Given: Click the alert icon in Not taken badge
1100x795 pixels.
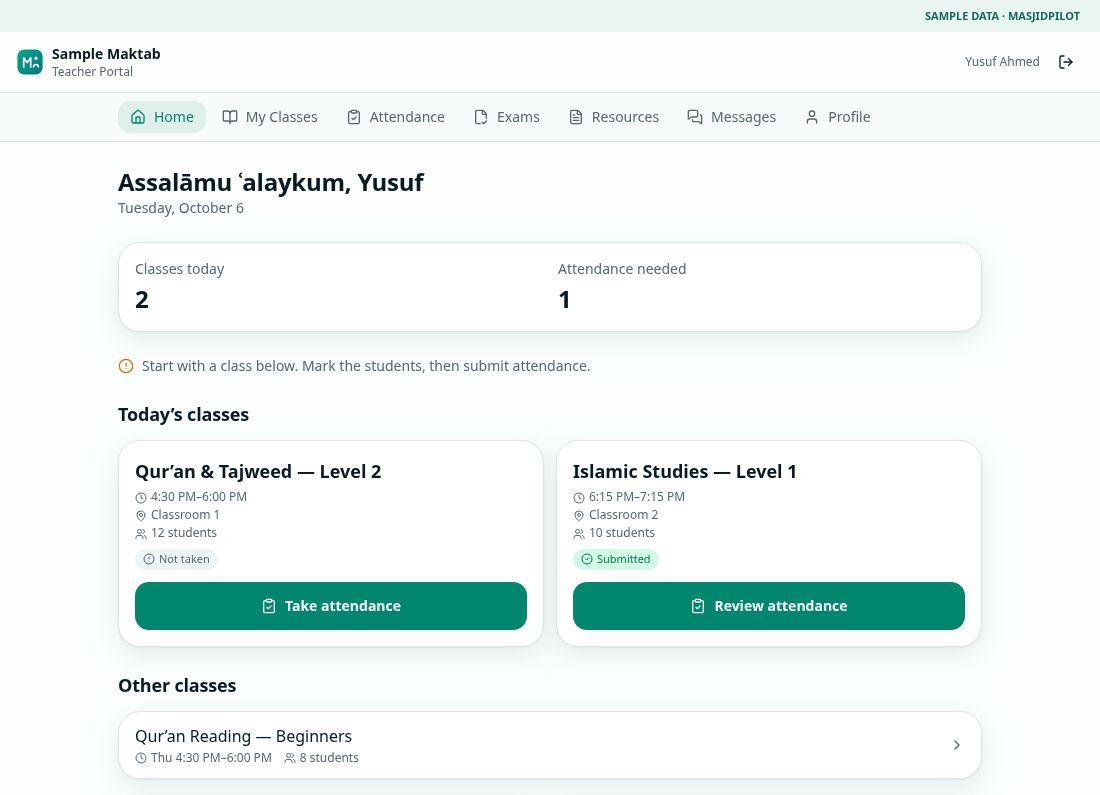Looking at the screenshot, I should [149, 559].
